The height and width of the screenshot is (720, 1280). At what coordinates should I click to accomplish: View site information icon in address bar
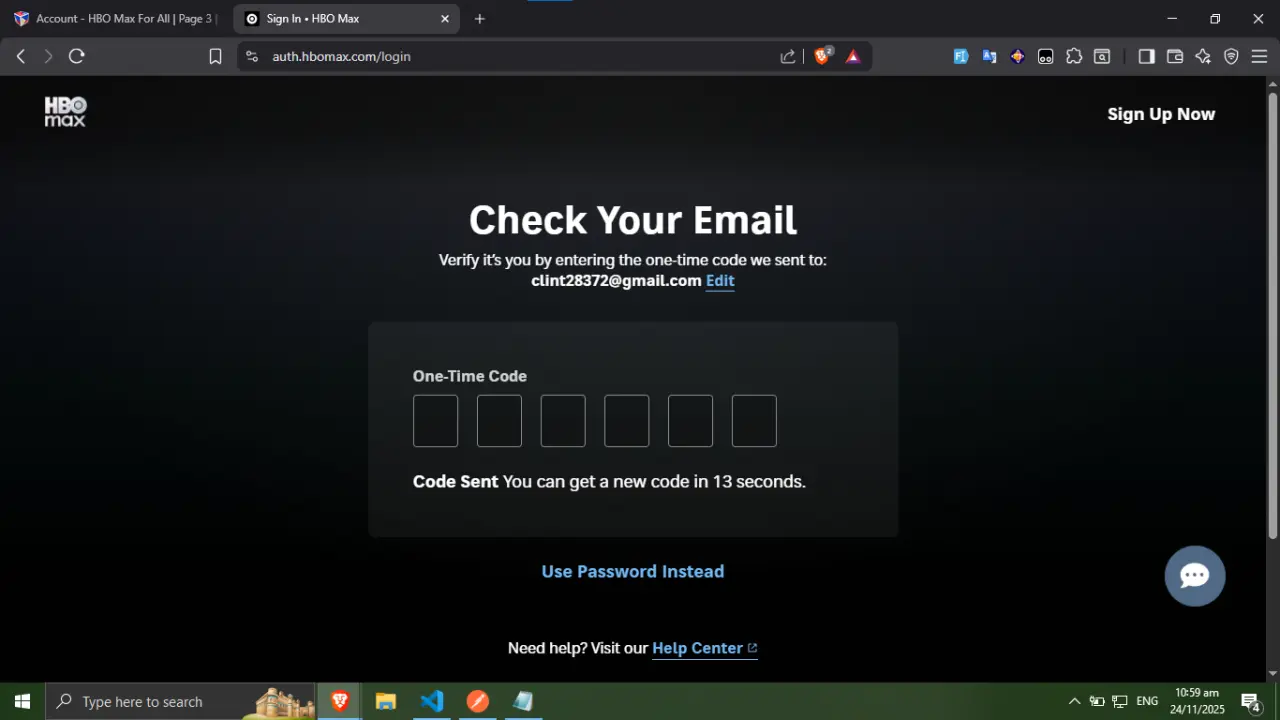point(251,56)
